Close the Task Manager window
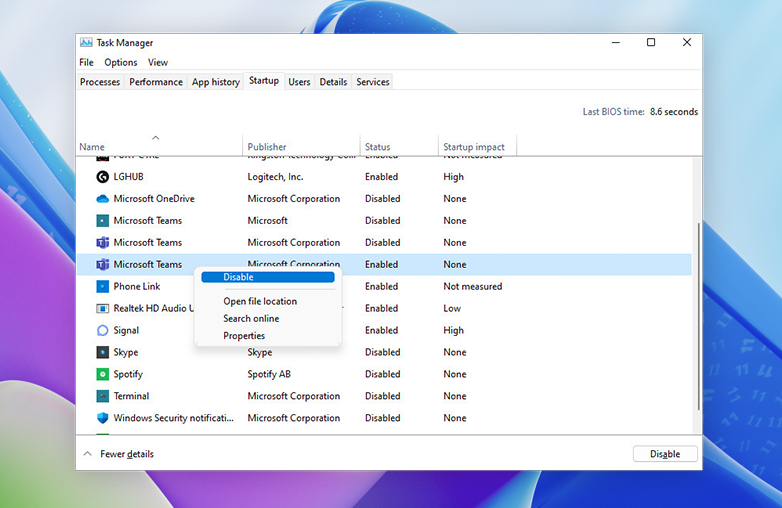The image size is (782, 508). 687,42
